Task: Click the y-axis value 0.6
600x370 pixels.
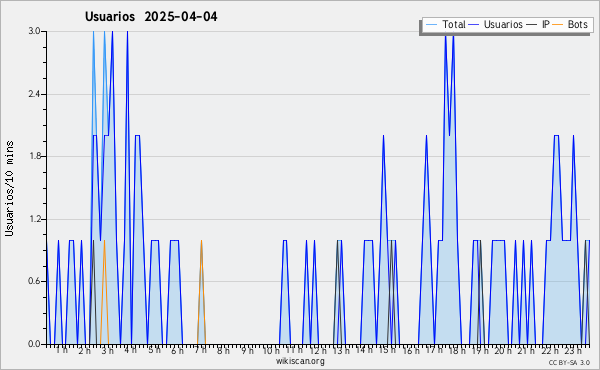Action: (x=34, y=281)
